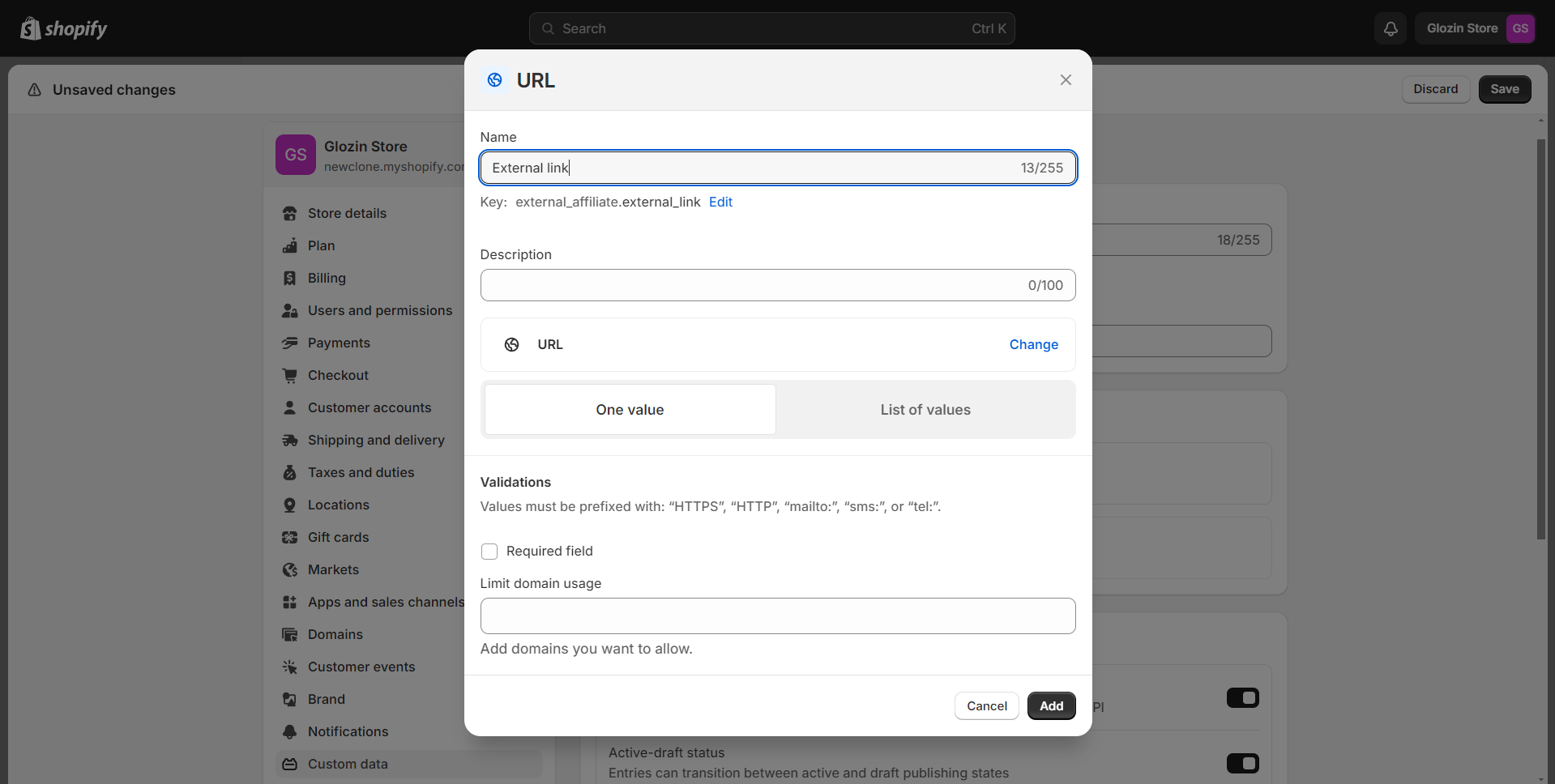Click the Apps and sales channels icon

point(289,603)
